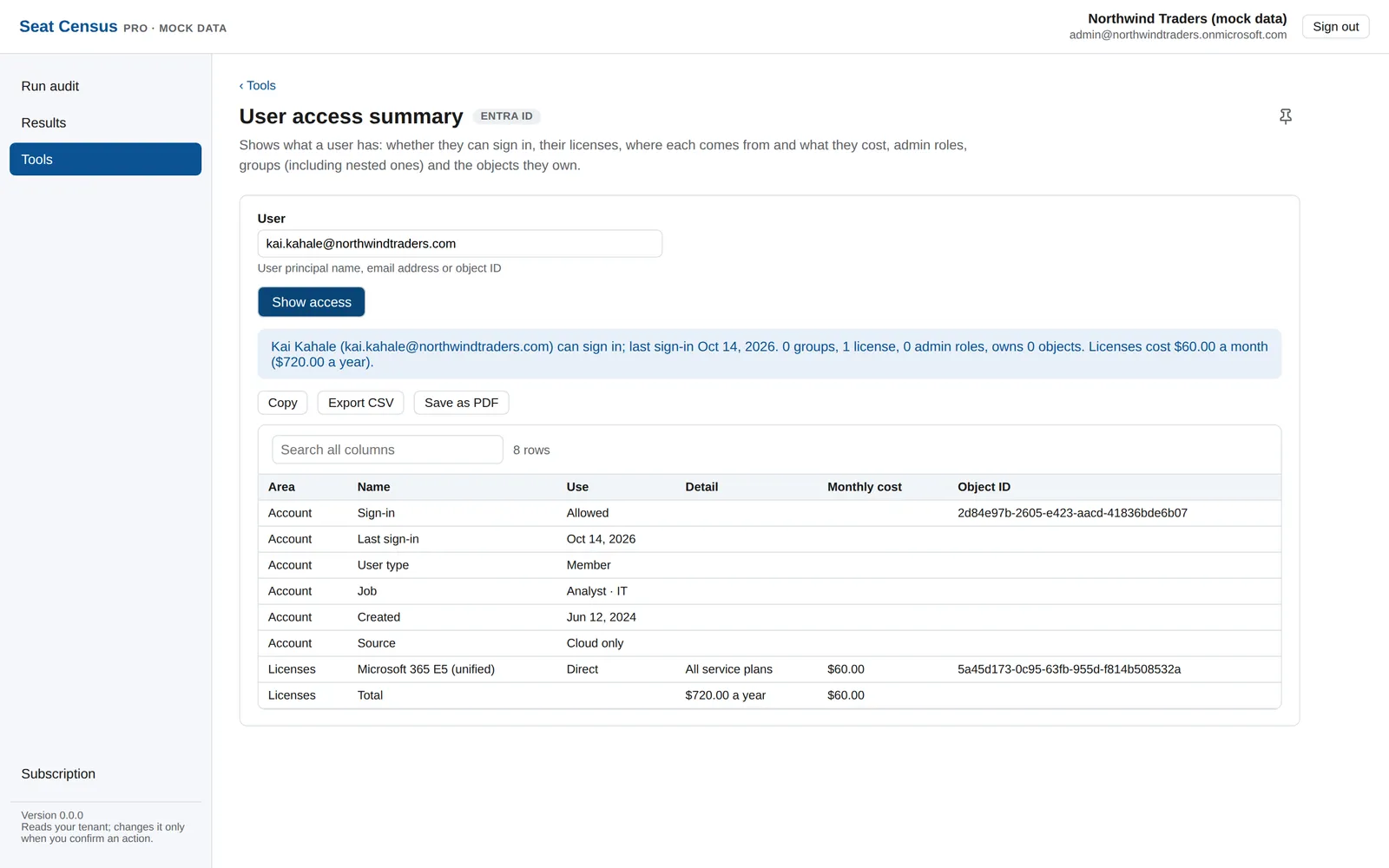The image size is (1389, 868).
Task: Click the Object ID column header
Action: pos(984,487)
